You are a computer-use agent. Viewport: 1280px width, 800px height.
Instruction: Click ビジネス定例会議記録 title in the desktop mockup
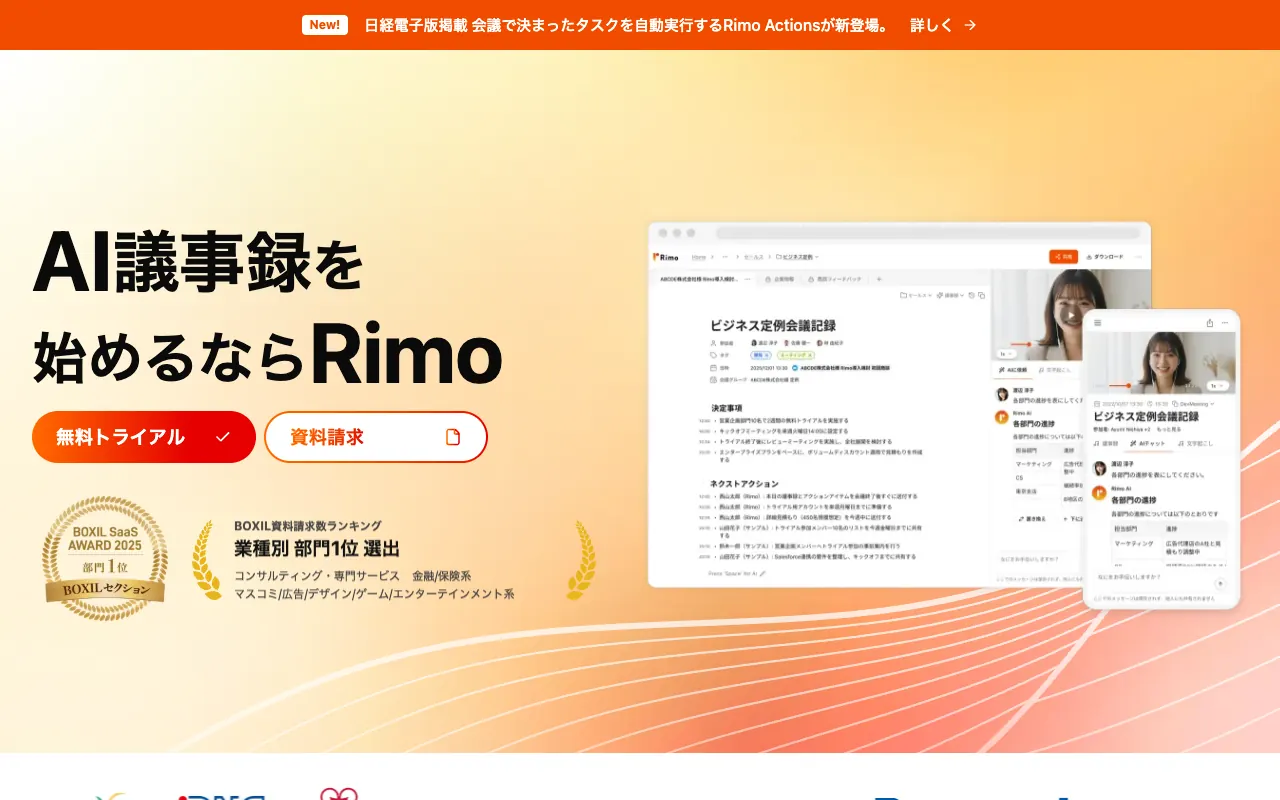point(773,325)
